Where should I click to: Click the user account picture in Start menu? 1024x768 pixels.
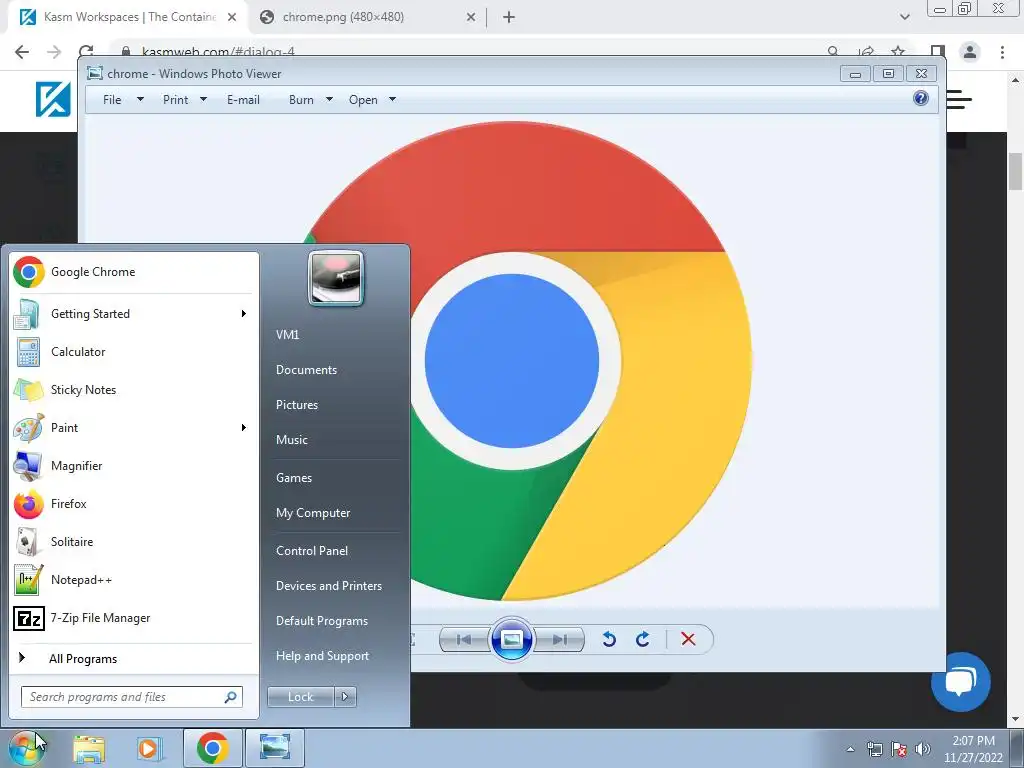pyautogui.click(x=336, y=278)
